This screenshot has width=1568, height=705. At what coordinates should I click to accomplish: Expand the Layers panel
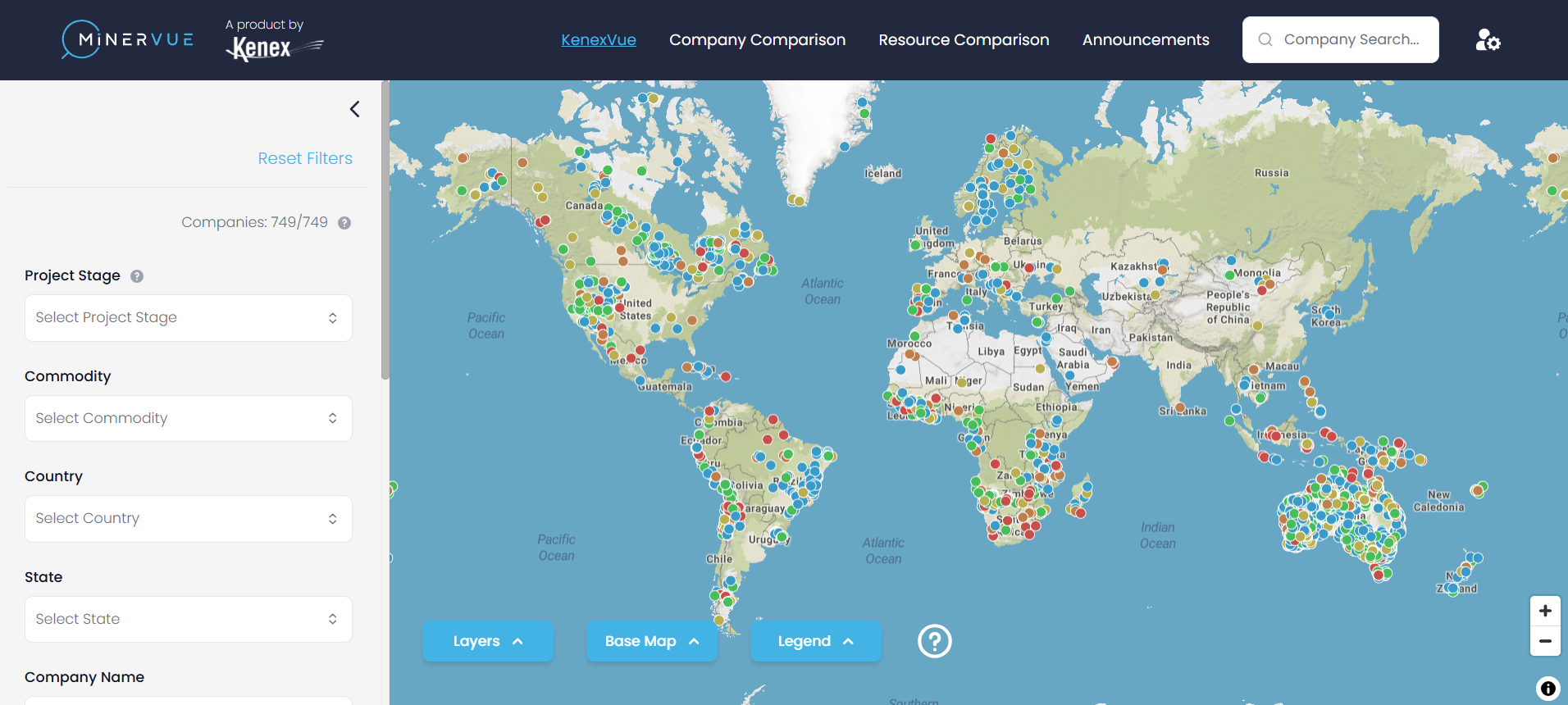[488, 641]
